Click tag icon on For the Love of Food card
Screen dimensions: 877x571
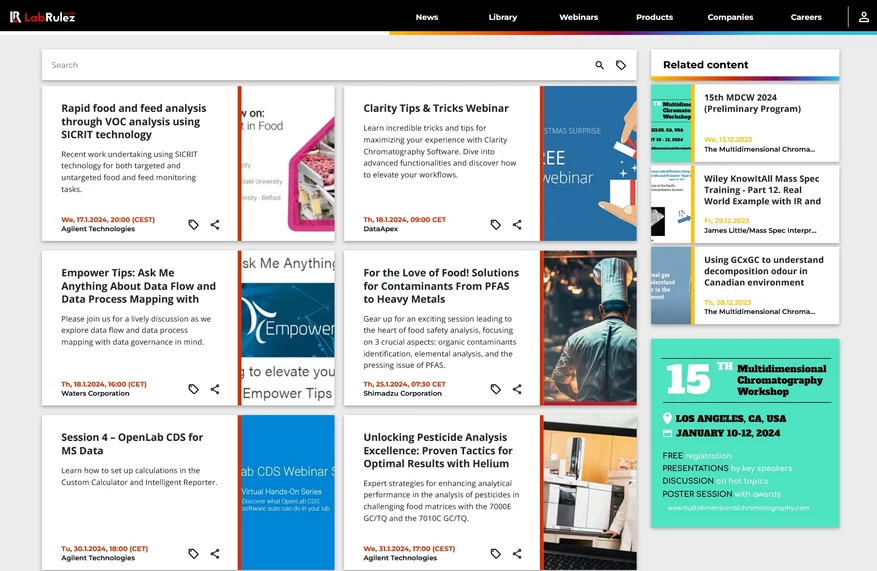click(496, 389)
